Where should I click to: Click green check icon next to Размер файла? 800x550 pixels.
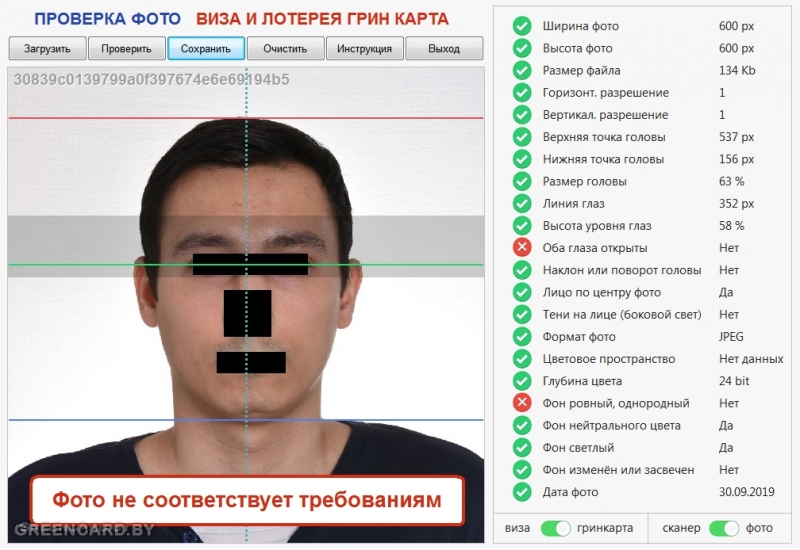[522, 70]
